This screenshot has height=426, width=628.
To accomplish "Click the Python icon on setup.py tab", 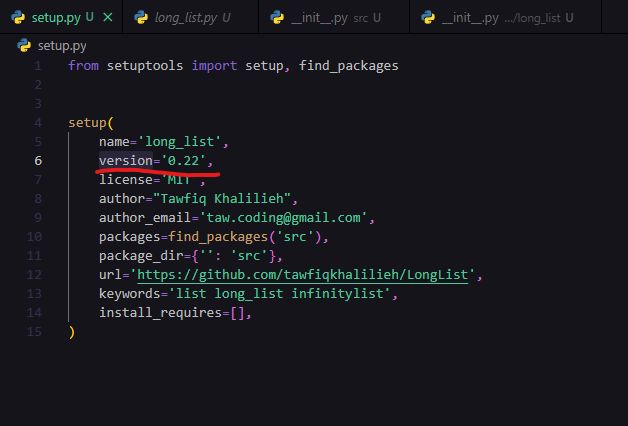I will point(18,18).
